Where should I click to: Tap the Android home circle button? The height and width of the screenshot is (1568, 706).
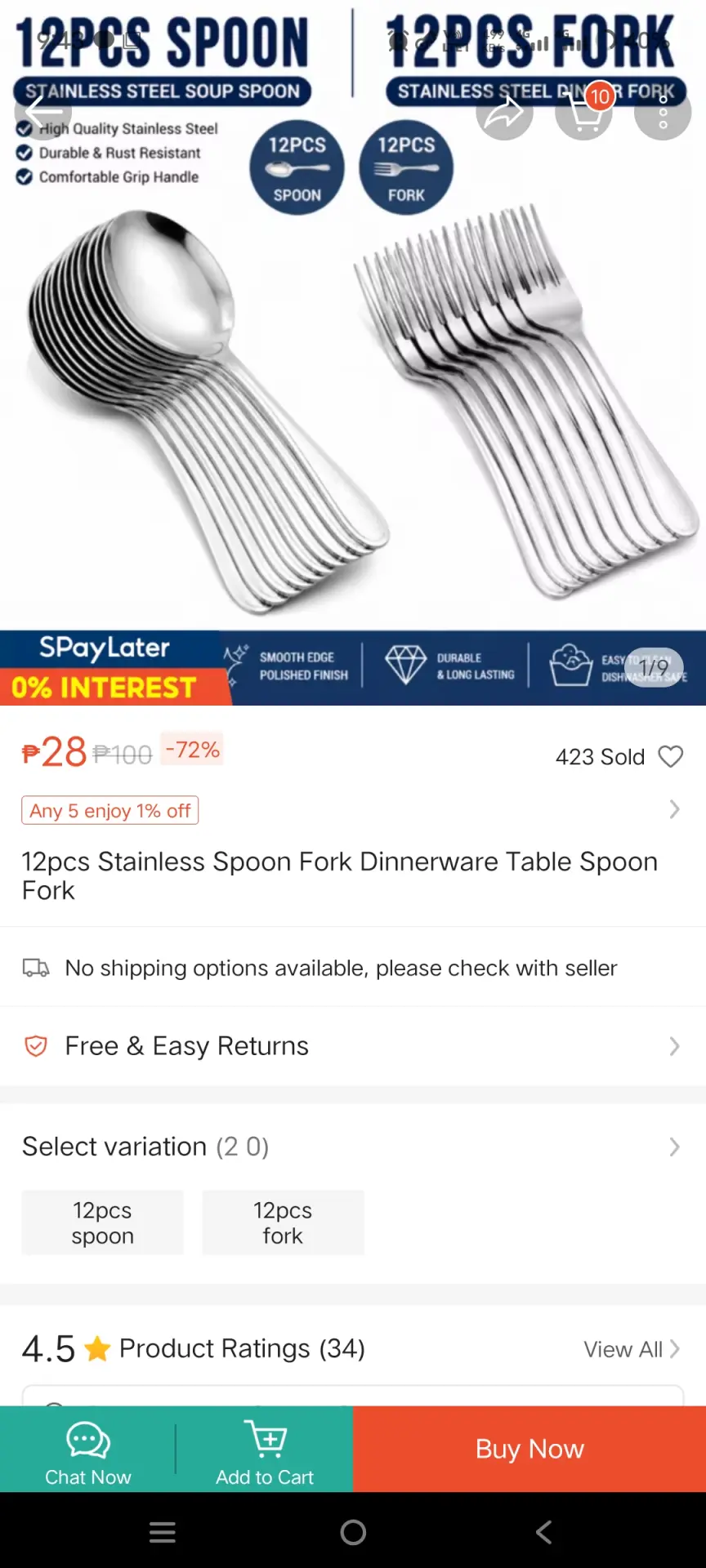coord(353,1532)
